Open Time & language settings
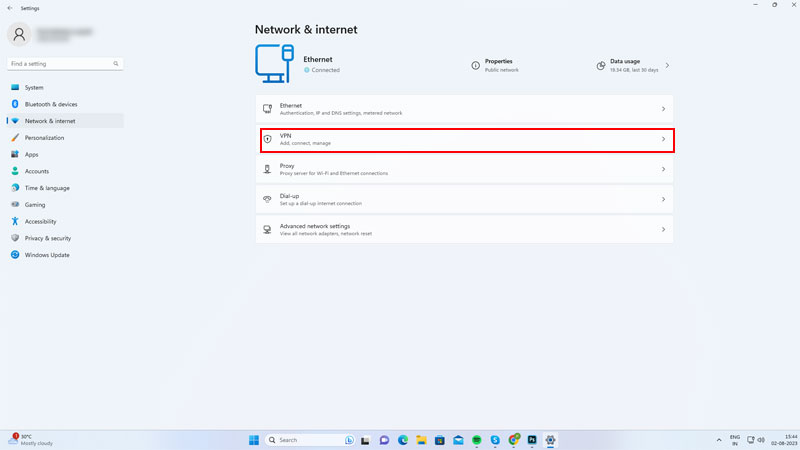The image size is (800, 450). click(65, 188)
